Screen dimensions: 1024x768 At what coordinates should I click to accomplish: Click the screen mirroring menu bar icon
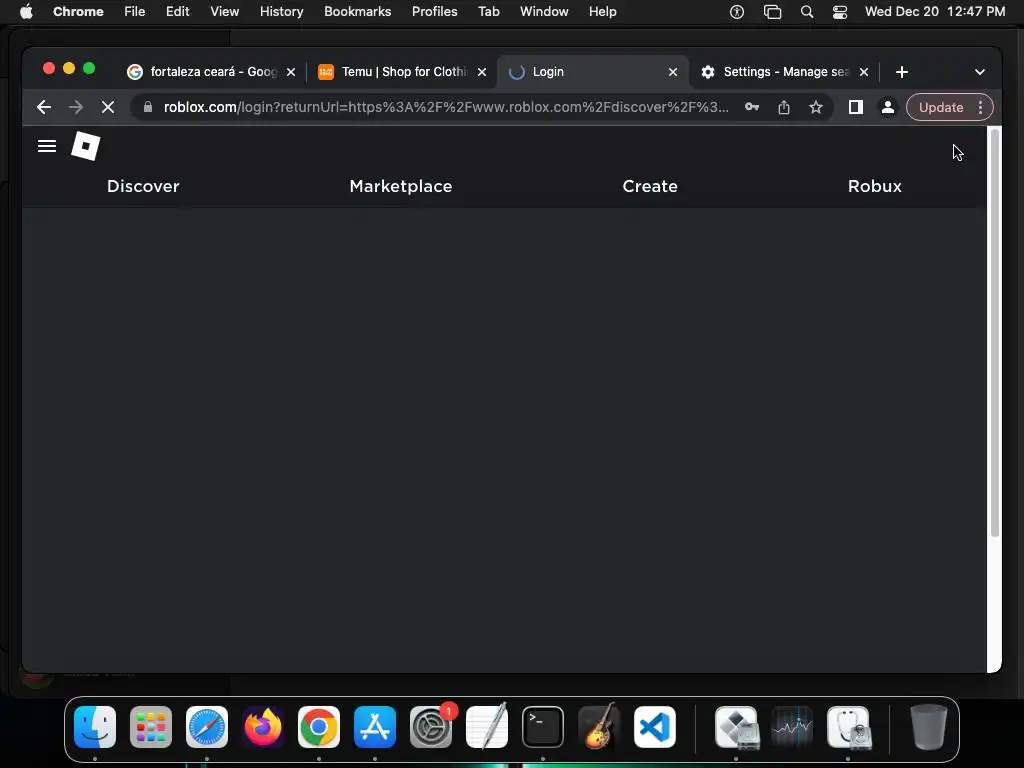tap(773, 12)
